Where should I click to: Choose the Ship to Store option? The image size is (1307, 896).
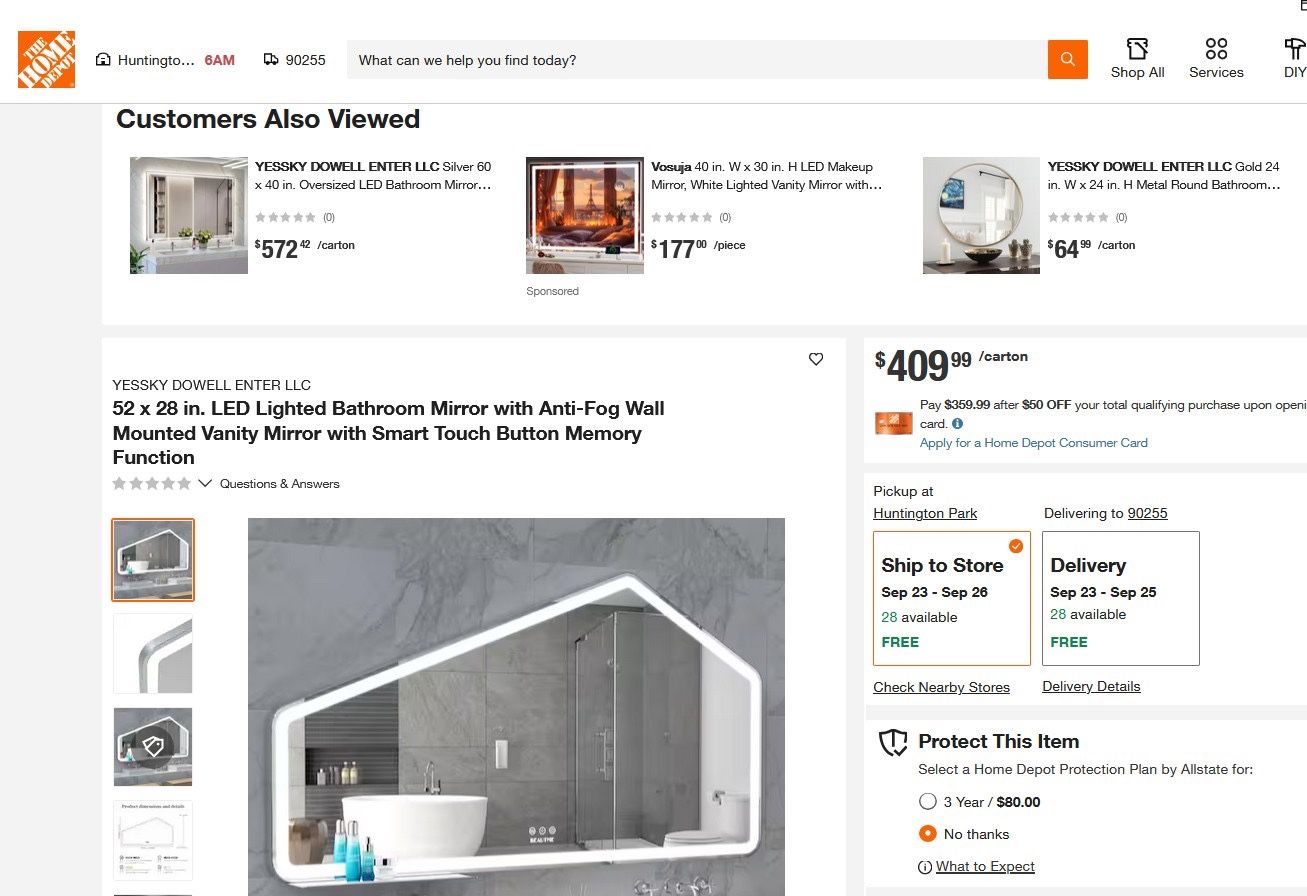click(952, 598)
